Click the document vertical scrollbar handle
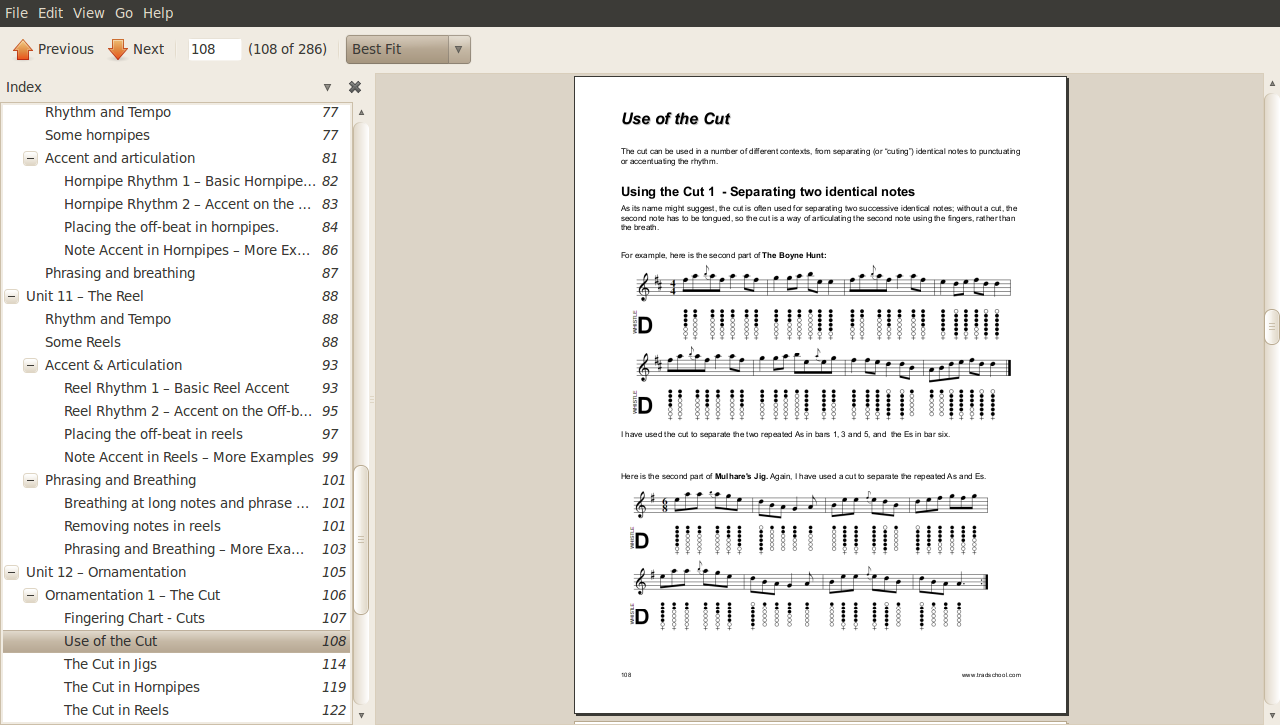Viewport: 1280px width, 725px height. 1272,327
